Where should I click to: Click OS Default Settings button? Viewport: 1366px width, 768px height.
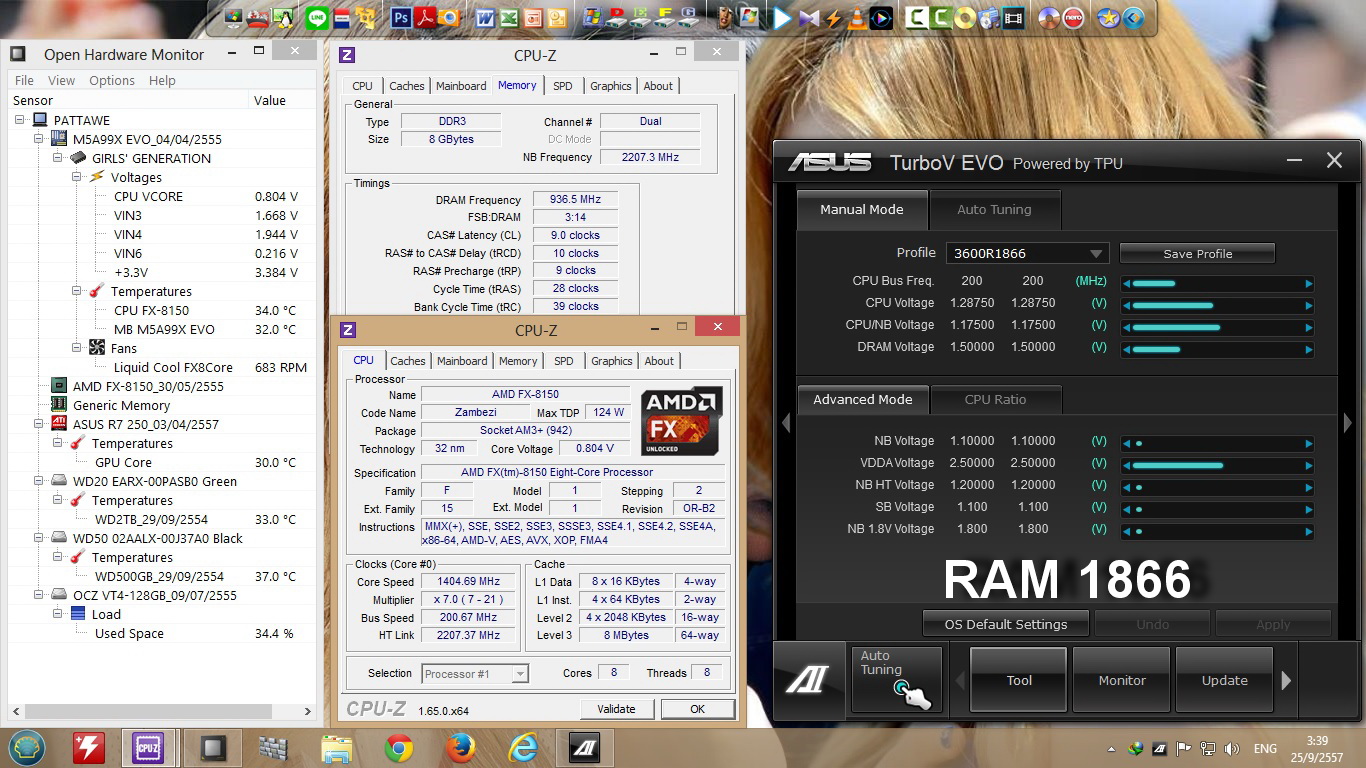pos(1005,624)
